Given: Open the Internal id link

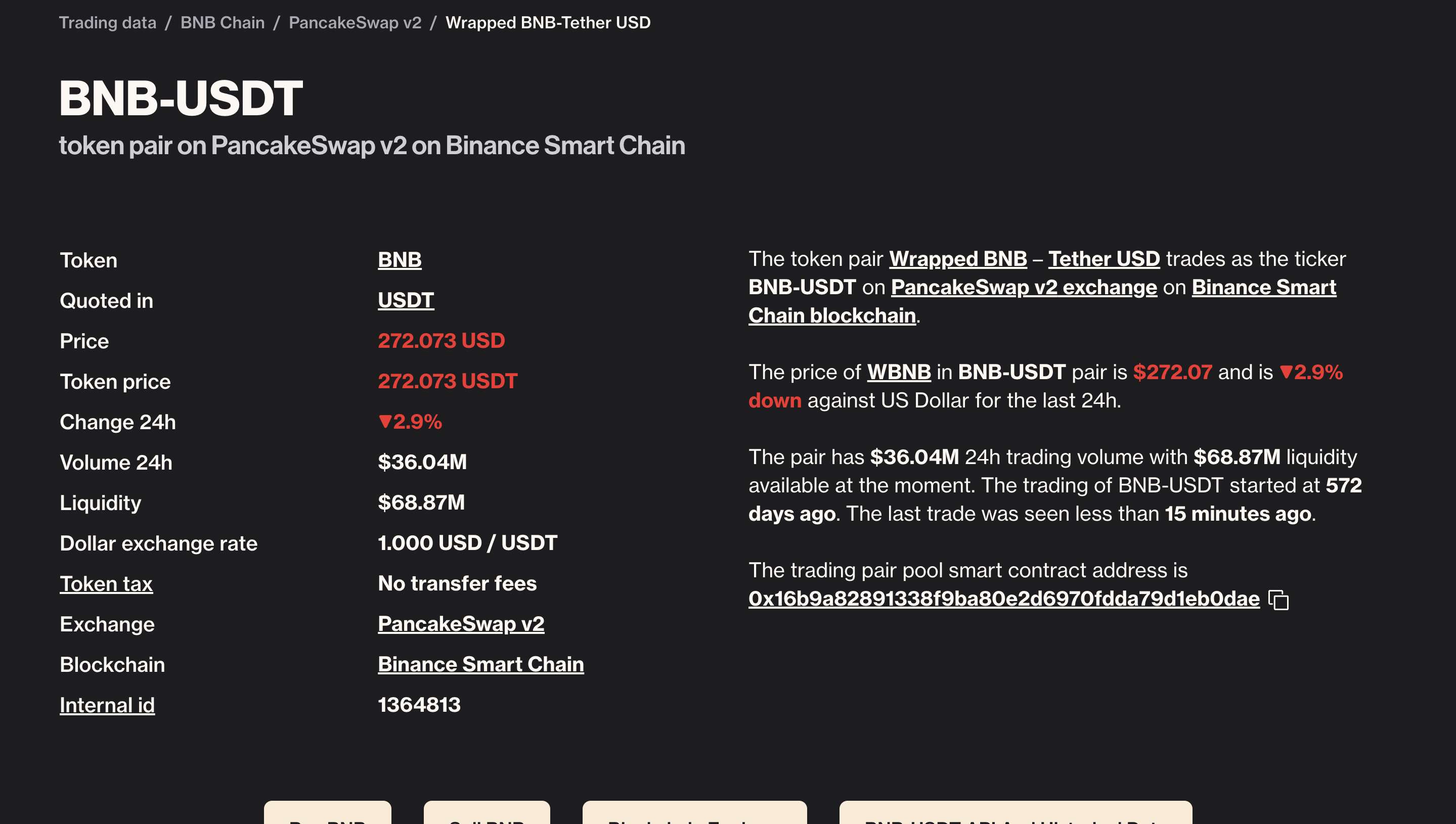Looking at the screenshot, I should click(107, 705).
